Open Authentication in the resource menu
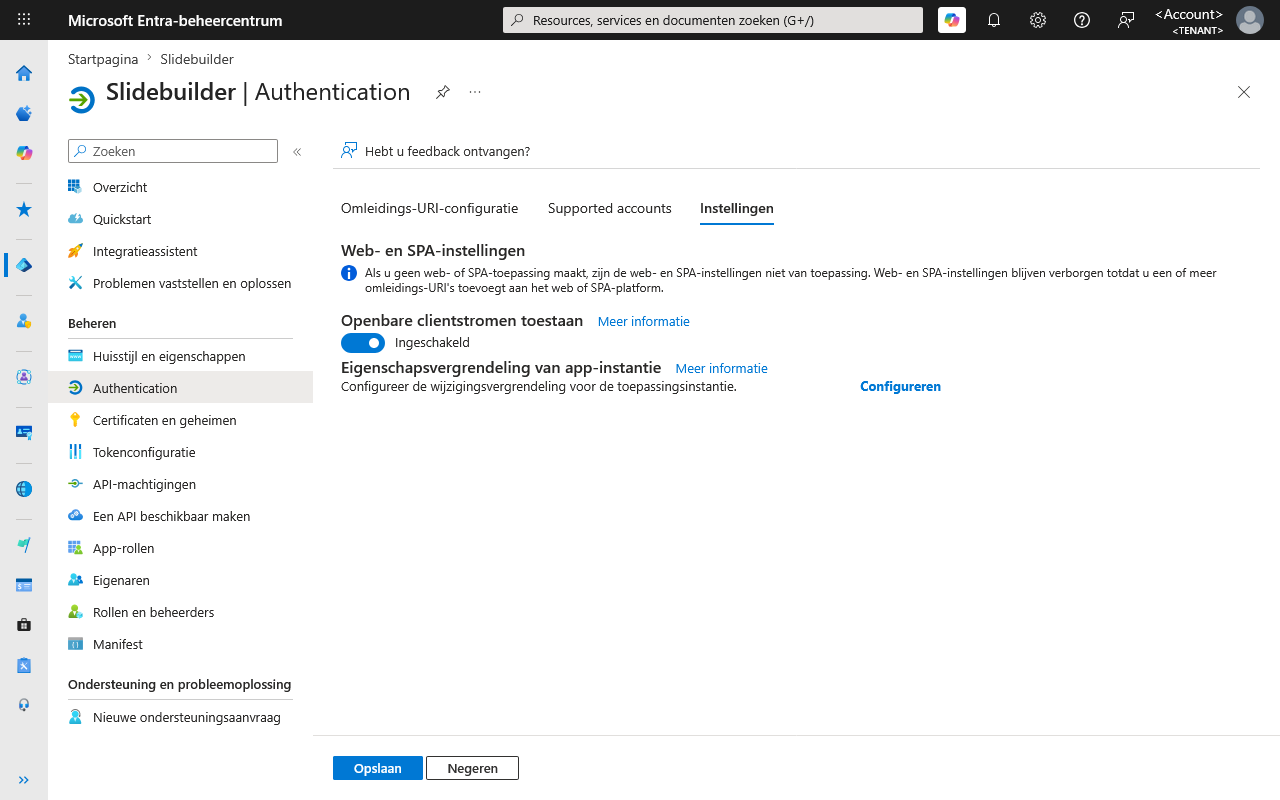 tap(180, 388)
